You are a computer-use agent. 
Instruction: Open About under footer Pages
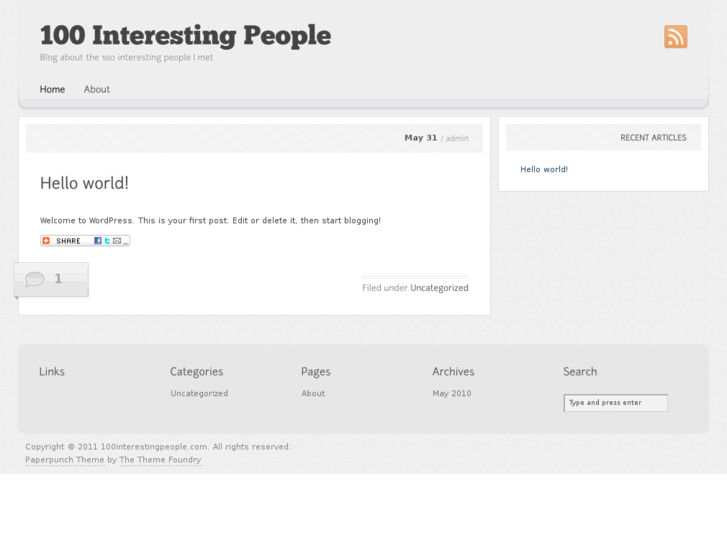pos(313,393)
